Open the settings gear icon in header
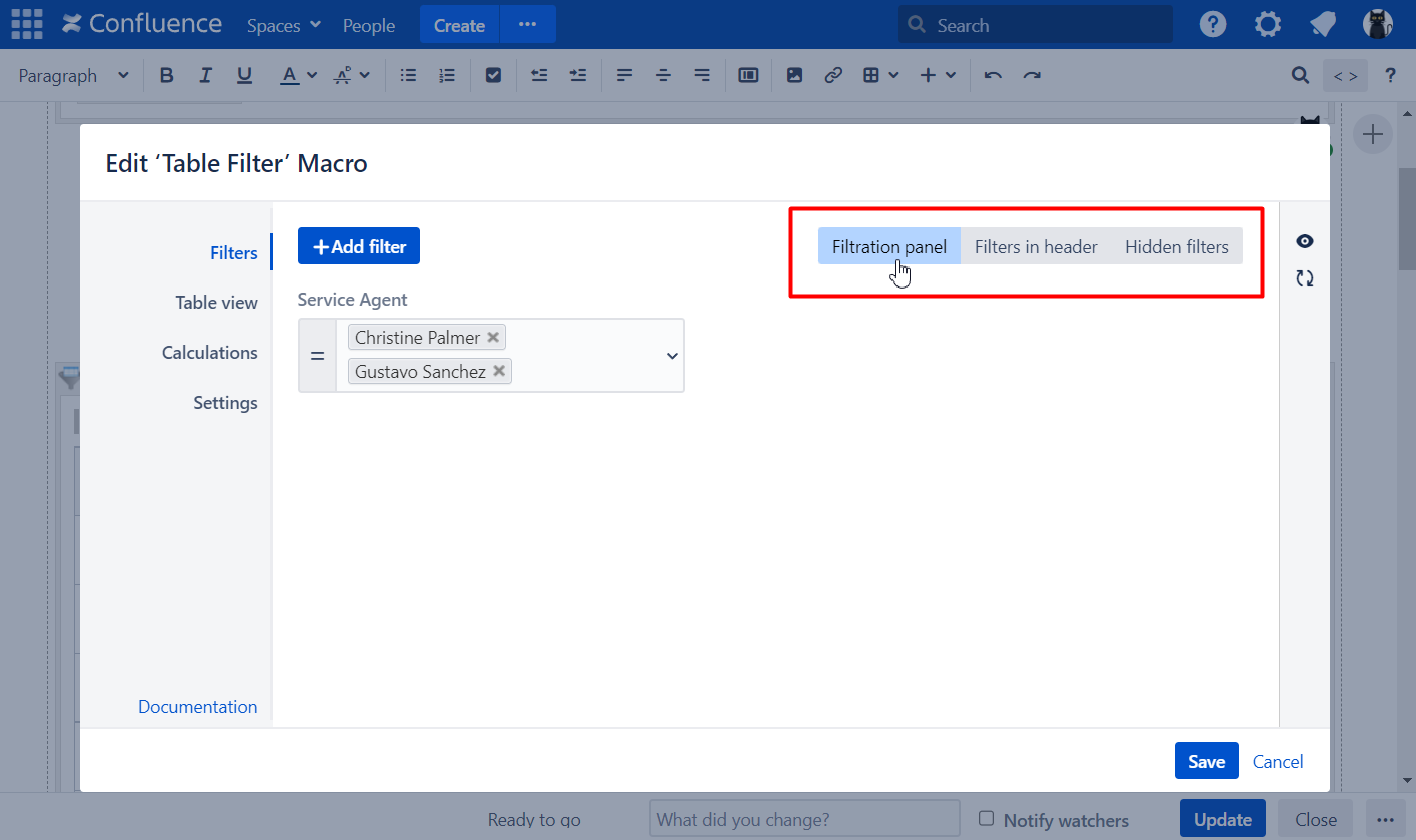This screenshot has height=840, width=1416. coord(1268,25)
